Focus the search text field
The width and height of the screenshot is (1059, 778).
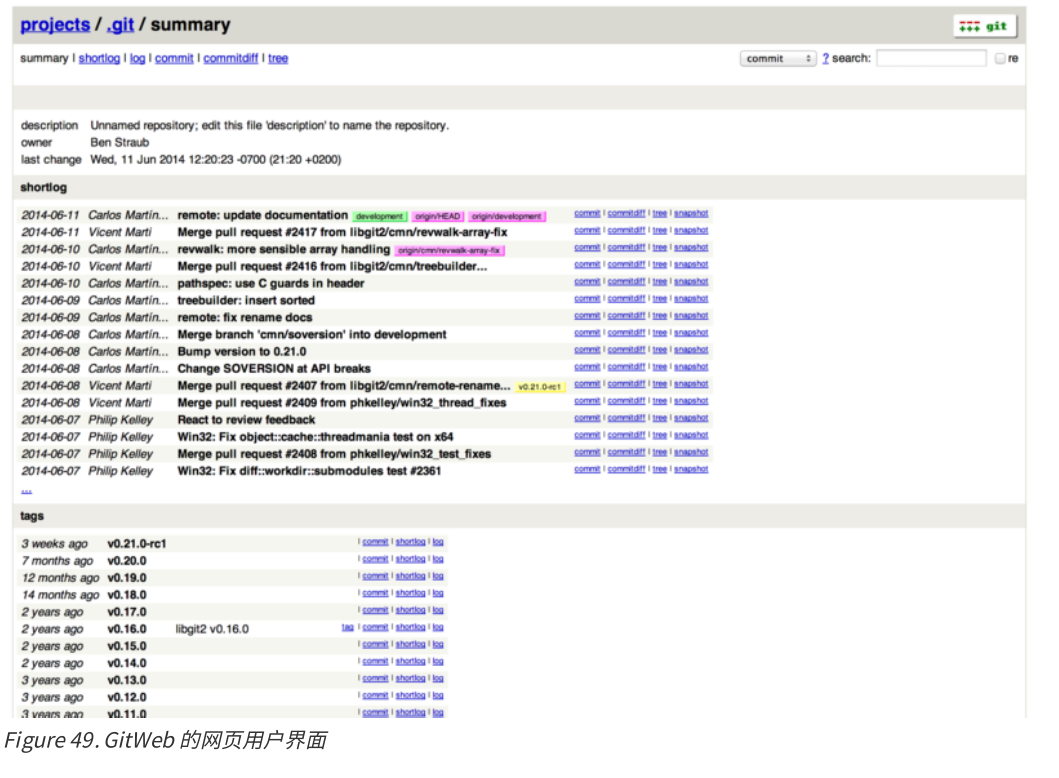pos(931,59)
